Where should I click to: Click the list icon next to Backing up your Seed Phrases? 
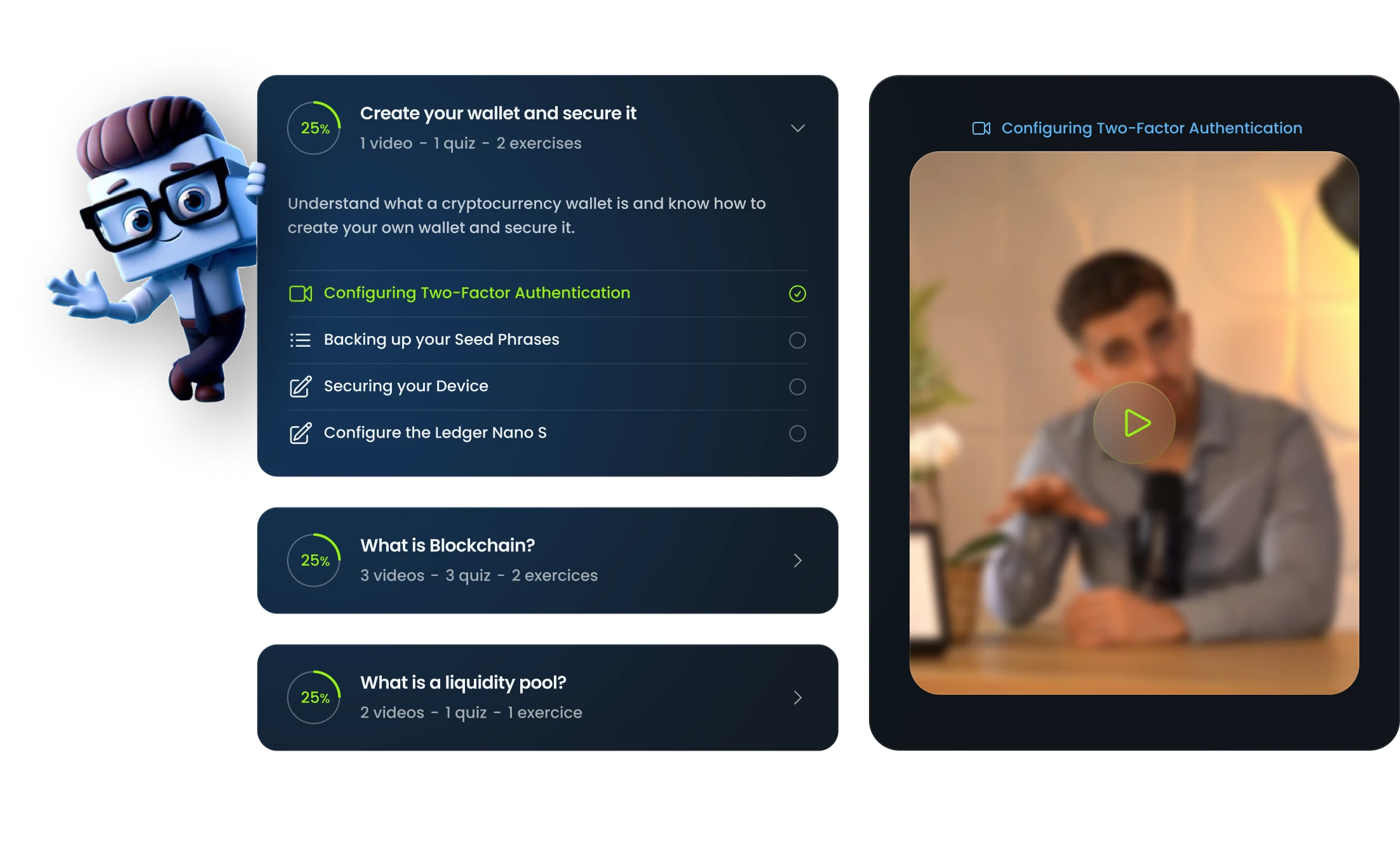(x=300, y=340)
